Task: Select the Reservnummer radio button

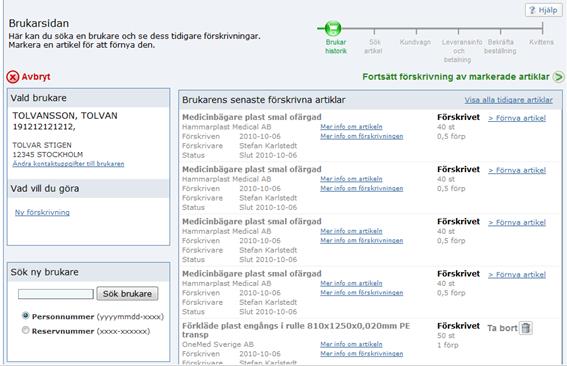Action: (x=25, y=330)
